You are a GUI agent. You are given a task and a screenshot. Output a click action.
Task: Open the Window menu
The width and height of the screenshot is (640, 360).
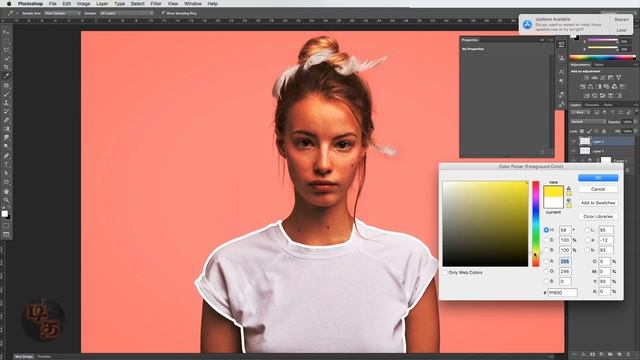click(x=192, y=4)
